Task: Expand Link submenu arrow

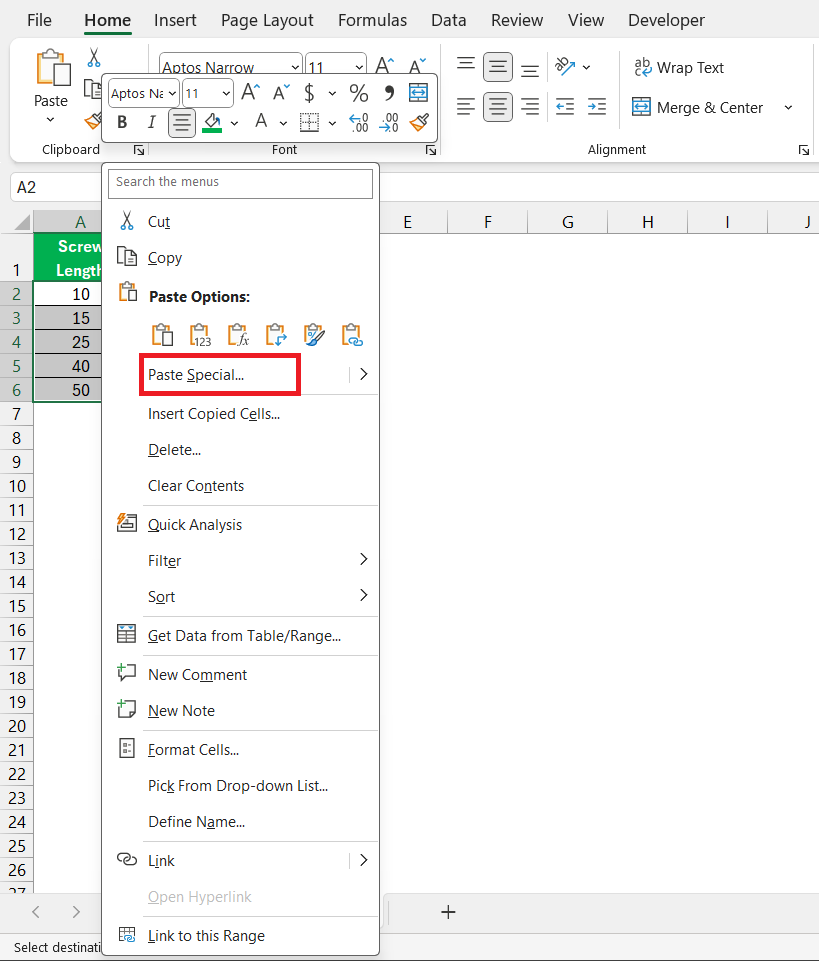Action: (x=364, y=860)
